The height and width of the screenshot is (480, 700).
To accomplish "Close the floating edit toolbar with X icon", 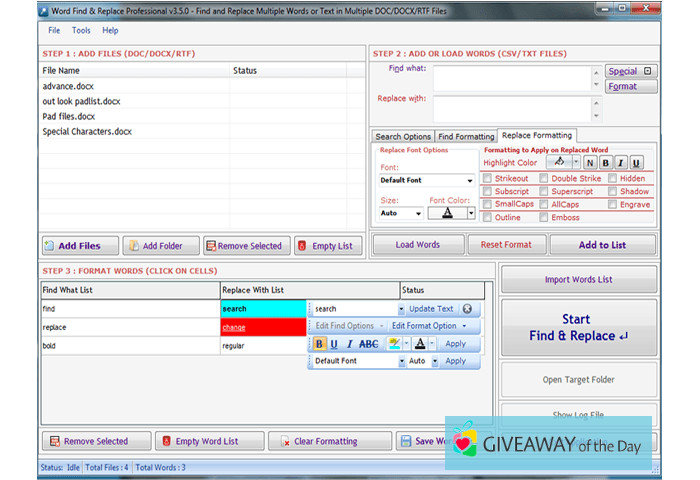I will [467, 309].
